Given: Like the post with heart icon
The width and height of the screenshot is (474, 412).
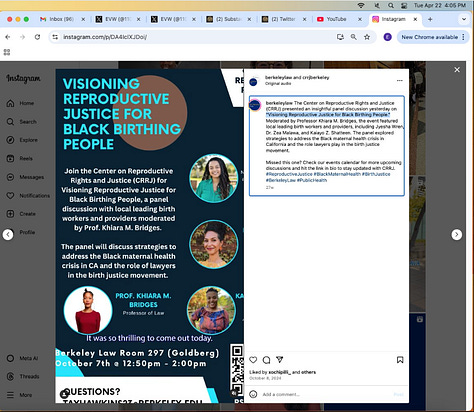Looking at the screenshot, I should [x=253, y=360].
